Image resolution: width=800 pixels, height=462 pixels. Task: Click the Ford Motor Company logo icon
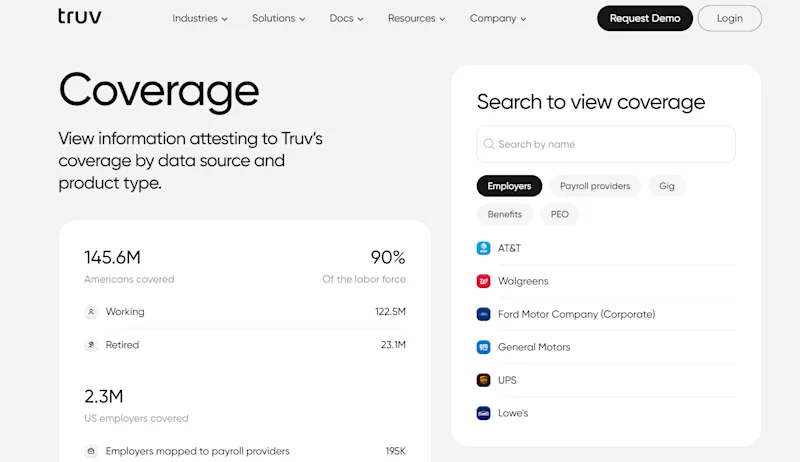[483, 314]
